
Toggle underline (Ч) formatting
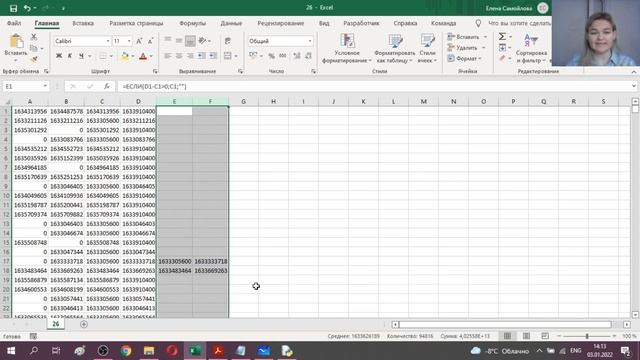tap(81, 56)
